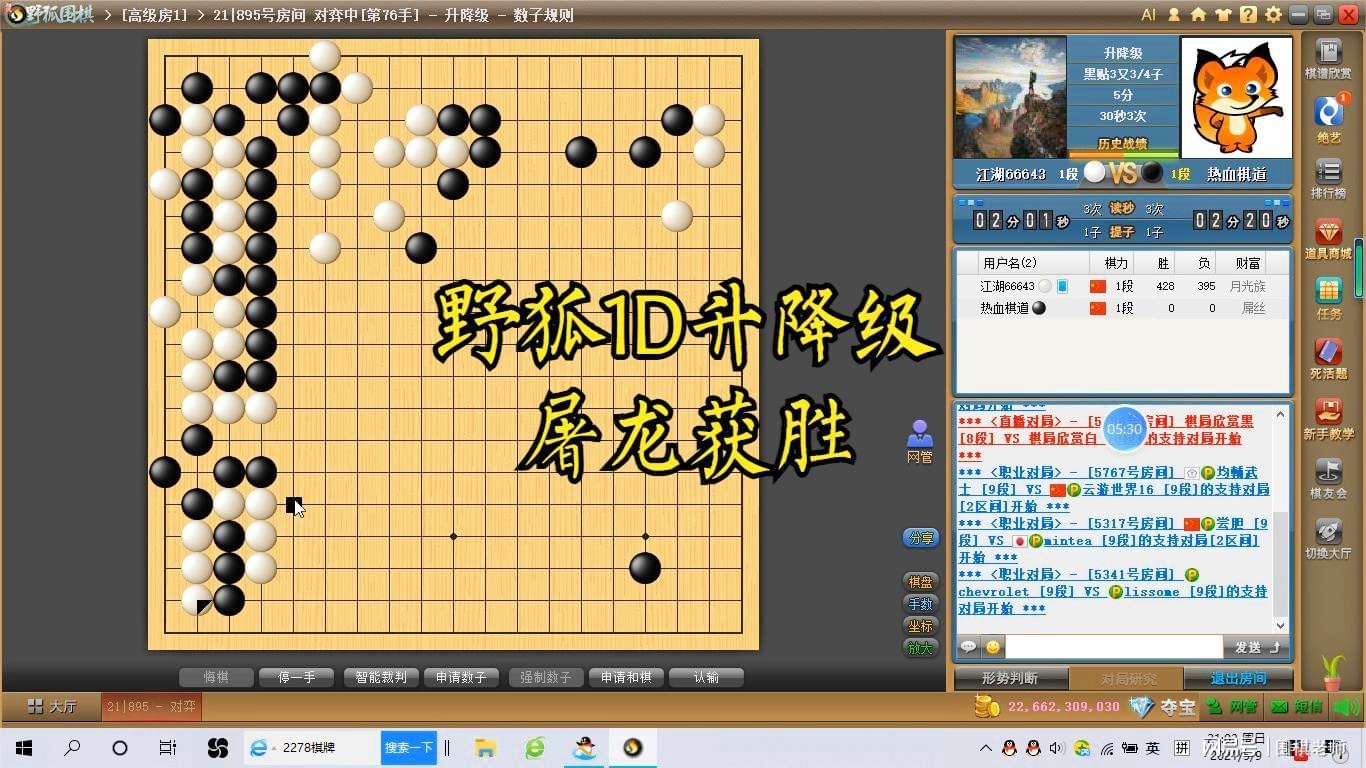Open the 新手教学 tutorial sidebar icon
Viewport: 1366px width, 768px height.
point(1328,418)
